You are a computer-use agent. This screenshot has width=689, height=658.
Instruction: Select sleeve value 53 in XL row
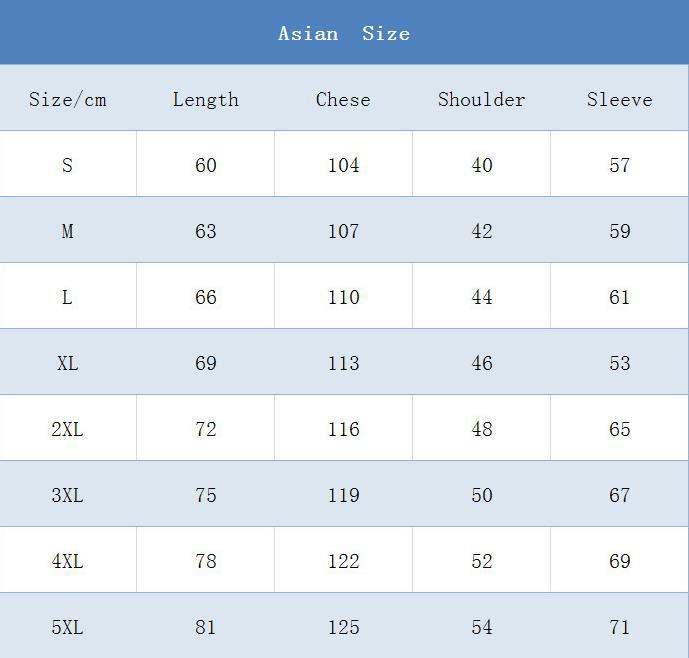pyautogui.click(x=619, y=363)
